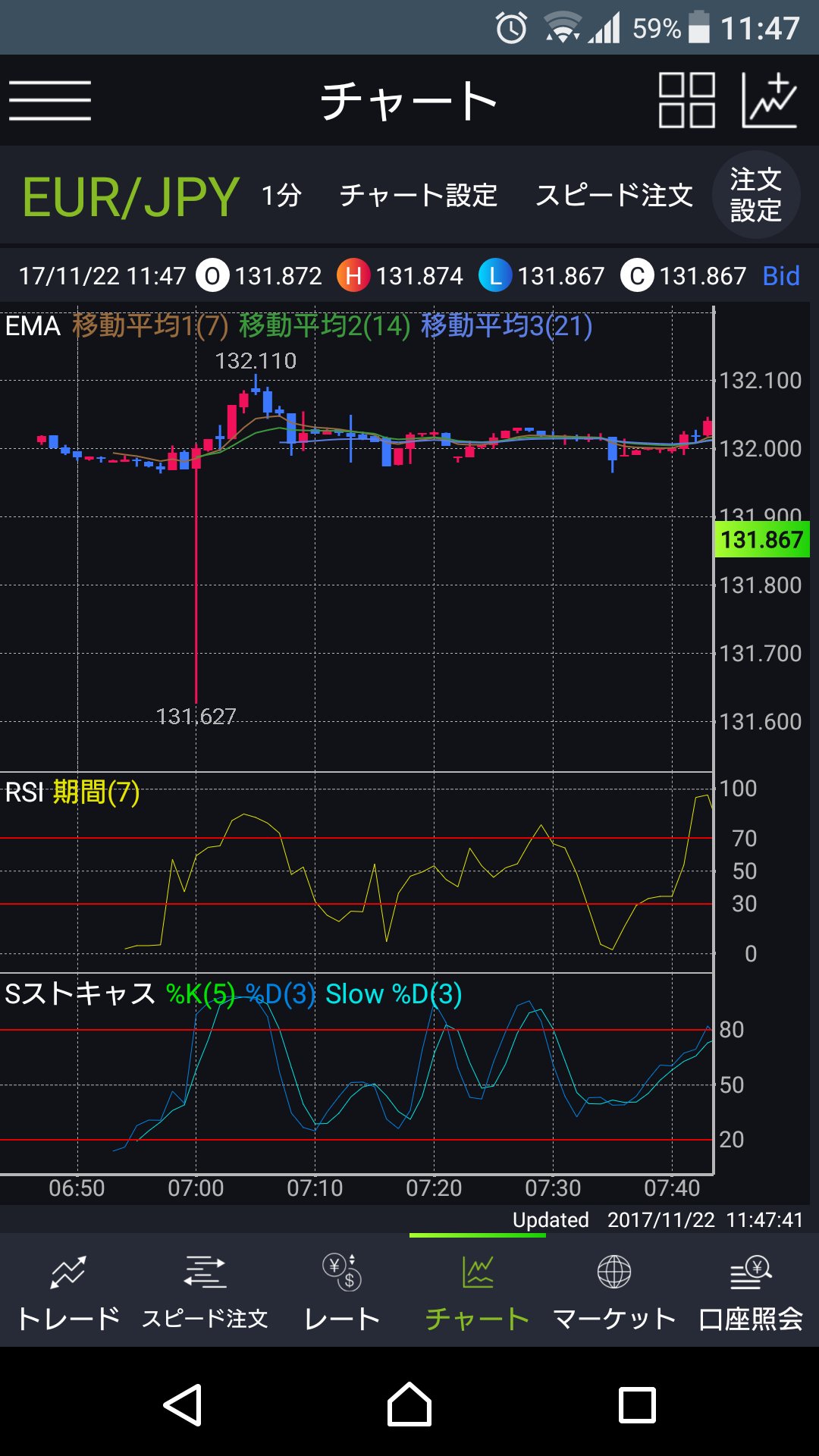Tap the 131.627 low marker
Viewport: 819px width, 1456px height.
(x=196, y=717)
